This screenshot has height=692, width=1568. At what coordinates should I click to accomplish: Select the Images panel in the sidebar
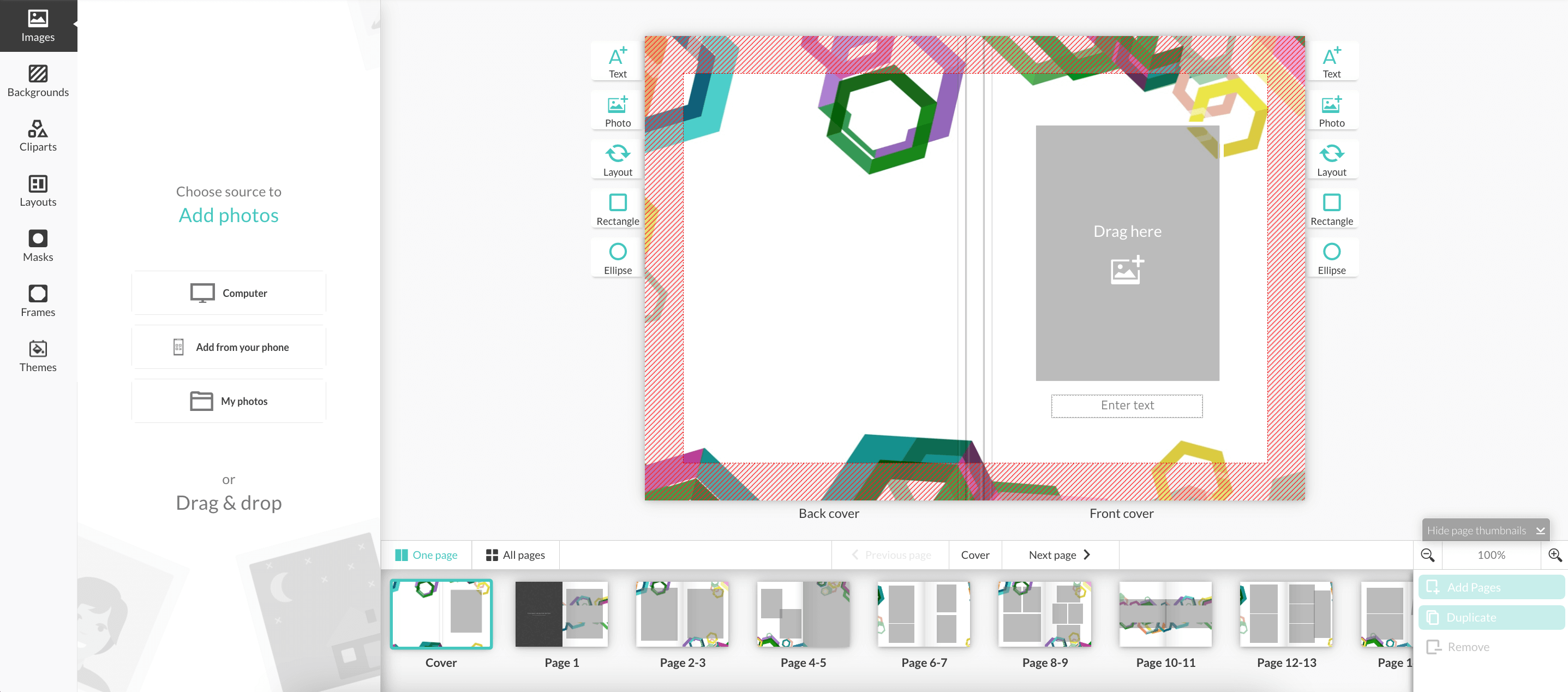[38, 25]
